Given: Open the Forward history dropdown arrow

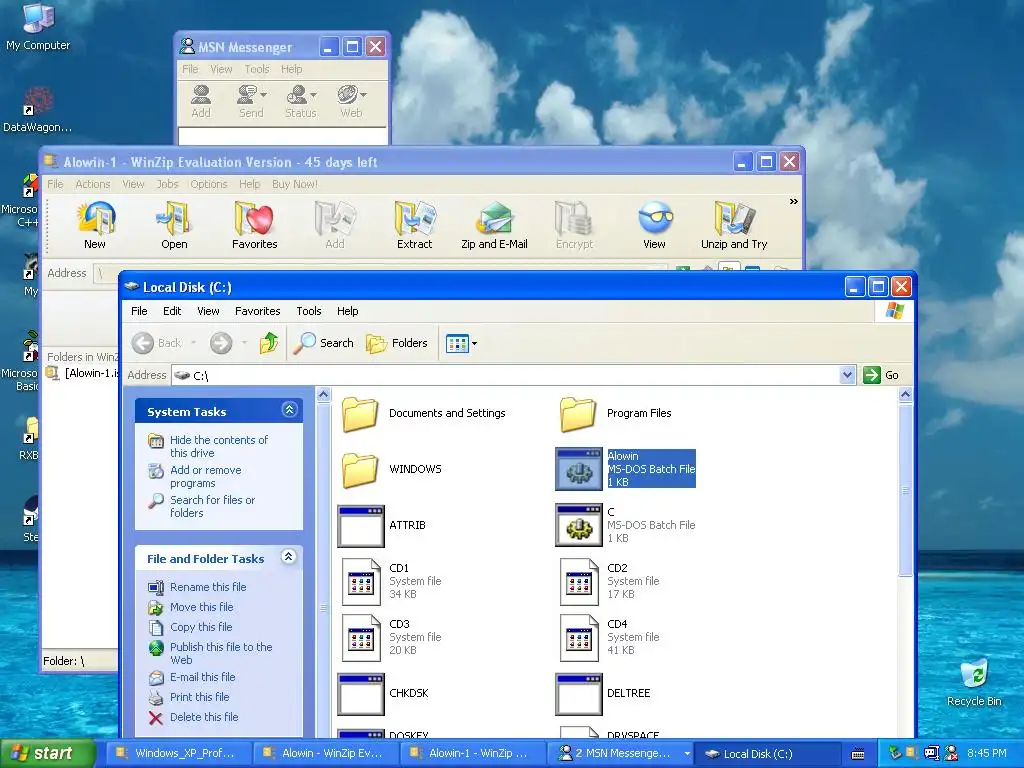Looking at the screenshot, I should pyautogui.click(x=244, y=343).
